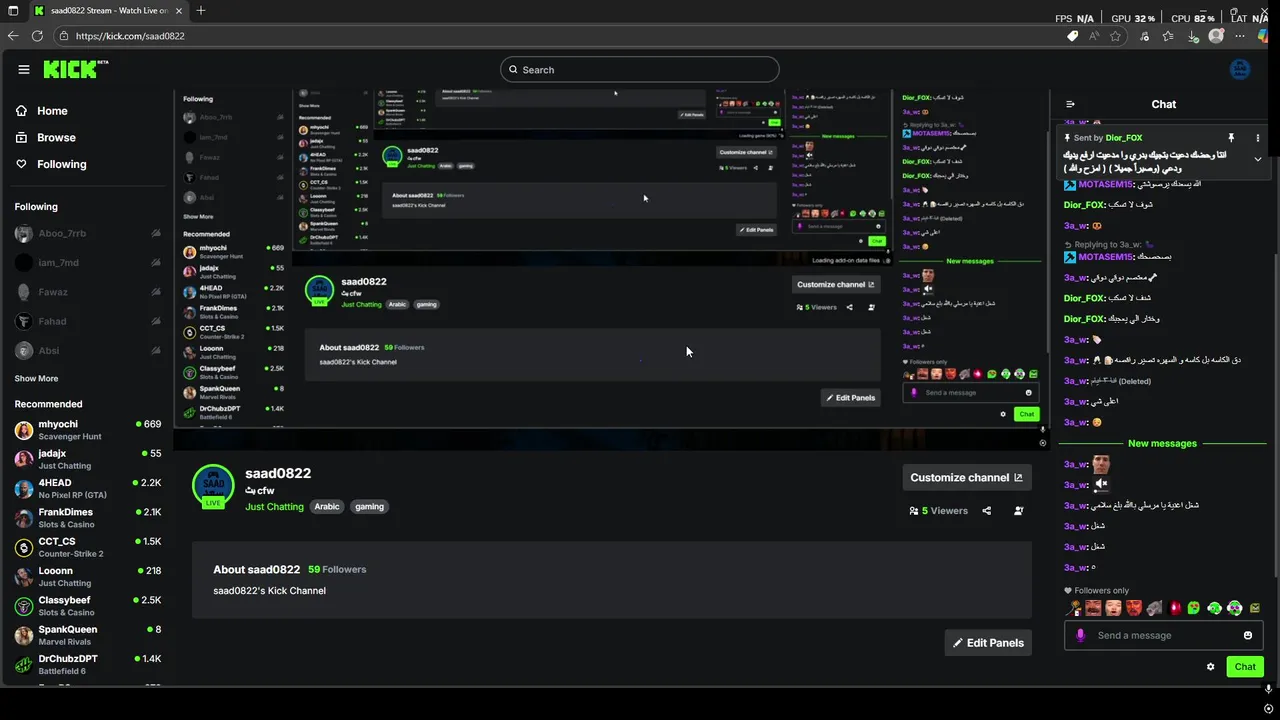Image resolution: width=1280 pixels, height=720 pixels.
Task: Insert the first quick emote in chat
Action: pos(1075,608)
